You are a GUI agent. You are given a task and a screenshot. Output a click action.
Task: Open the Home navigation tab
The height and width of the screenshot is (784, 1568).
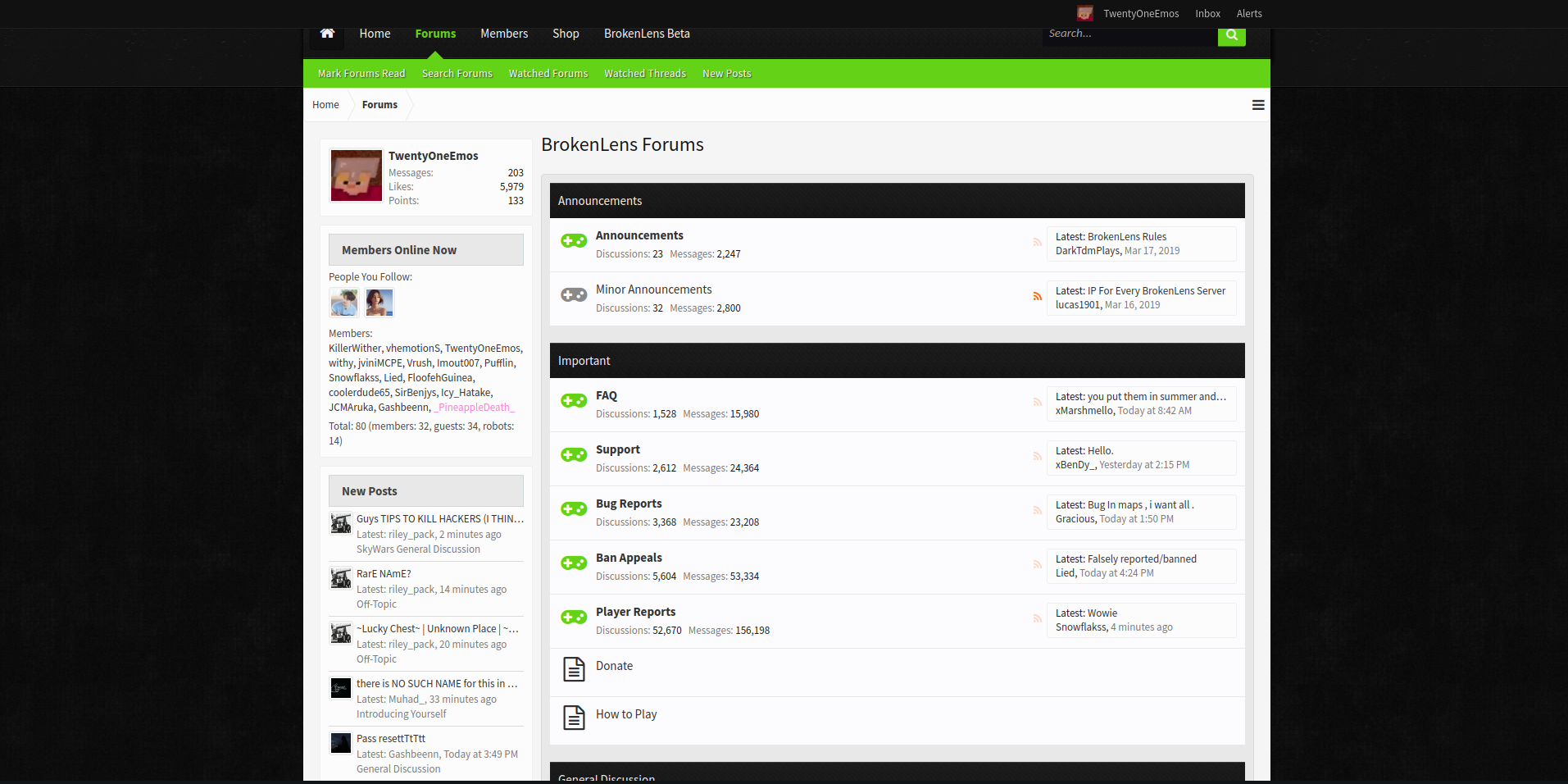coord(375,34)
